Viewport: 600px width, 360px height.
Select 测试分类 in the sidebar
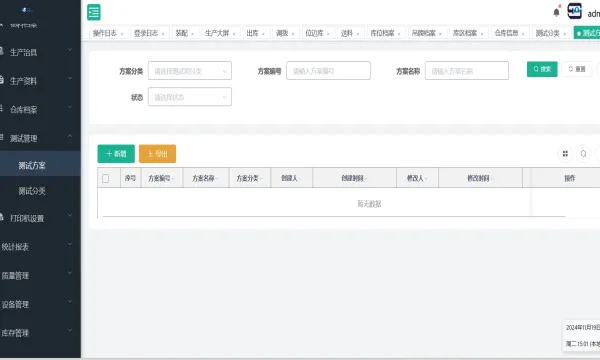40,191
